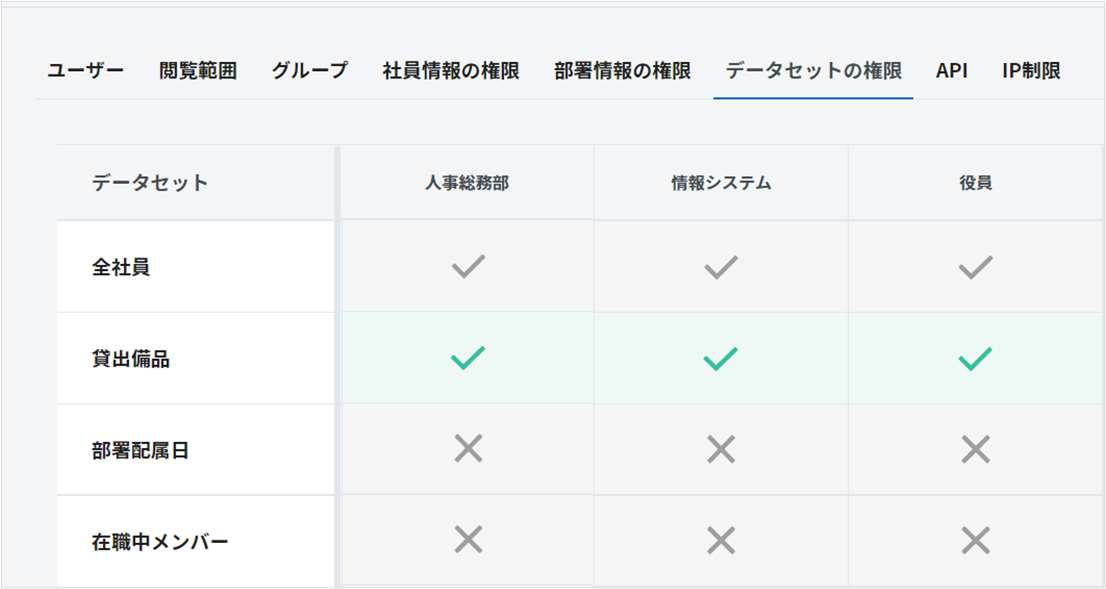
Task: Click X icon for 部署配属日 under 情報システム
Action: (721, 450)
